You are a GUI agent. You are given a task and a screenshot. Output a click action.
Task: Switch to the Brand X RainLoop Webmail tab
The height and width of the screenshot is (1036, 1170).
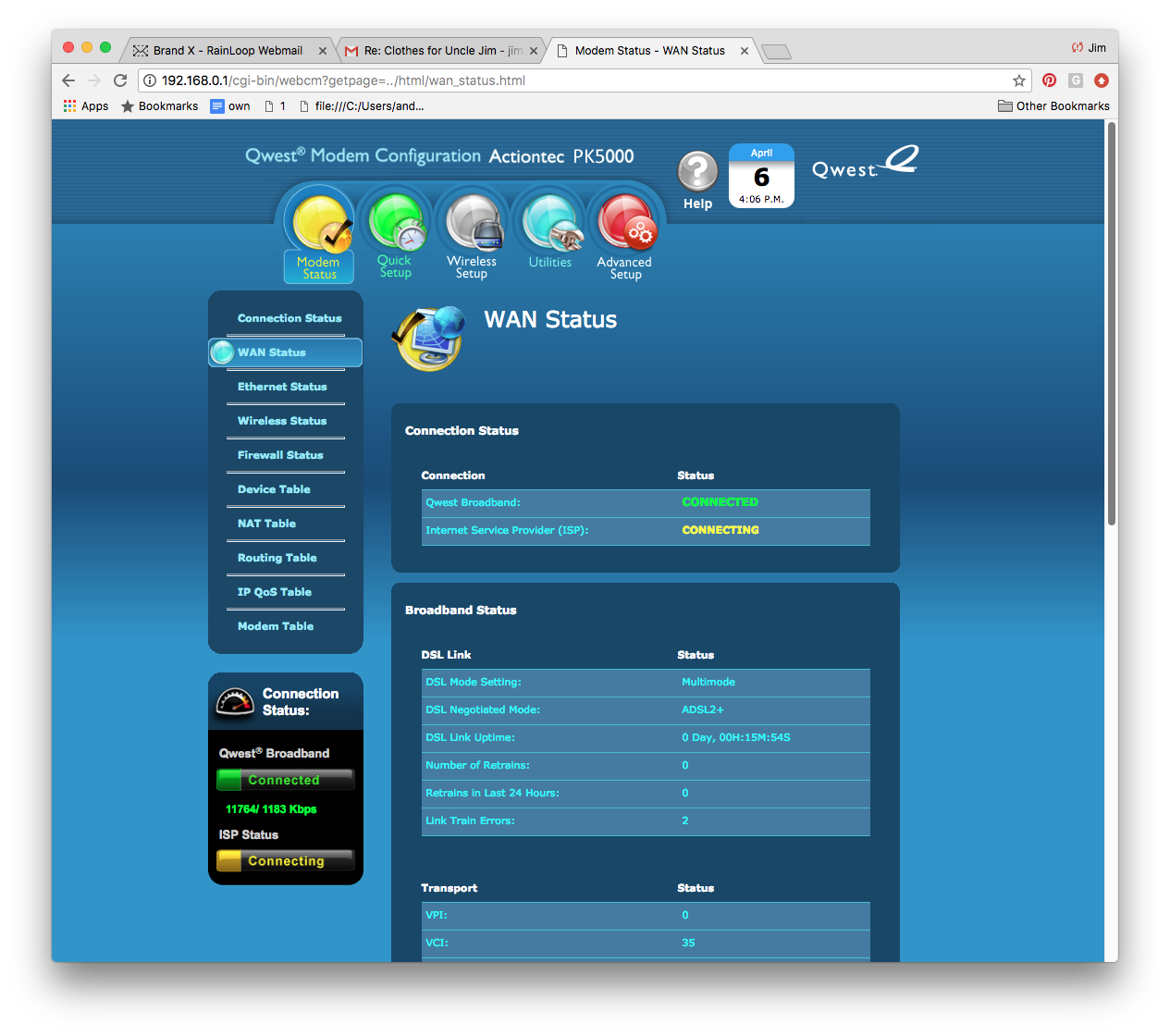tap(227, 51)
